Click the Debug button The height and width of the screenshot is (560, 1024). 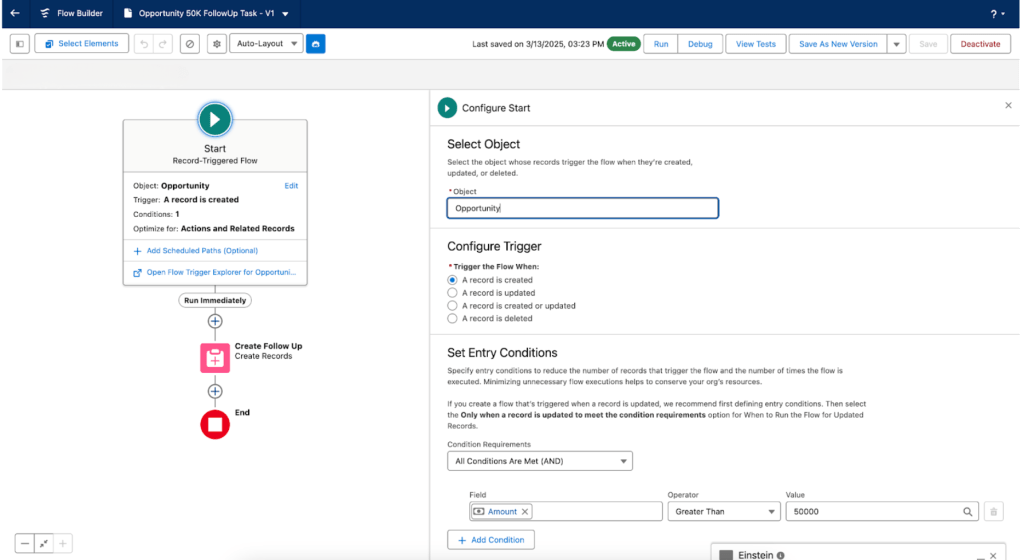point(700,44)
